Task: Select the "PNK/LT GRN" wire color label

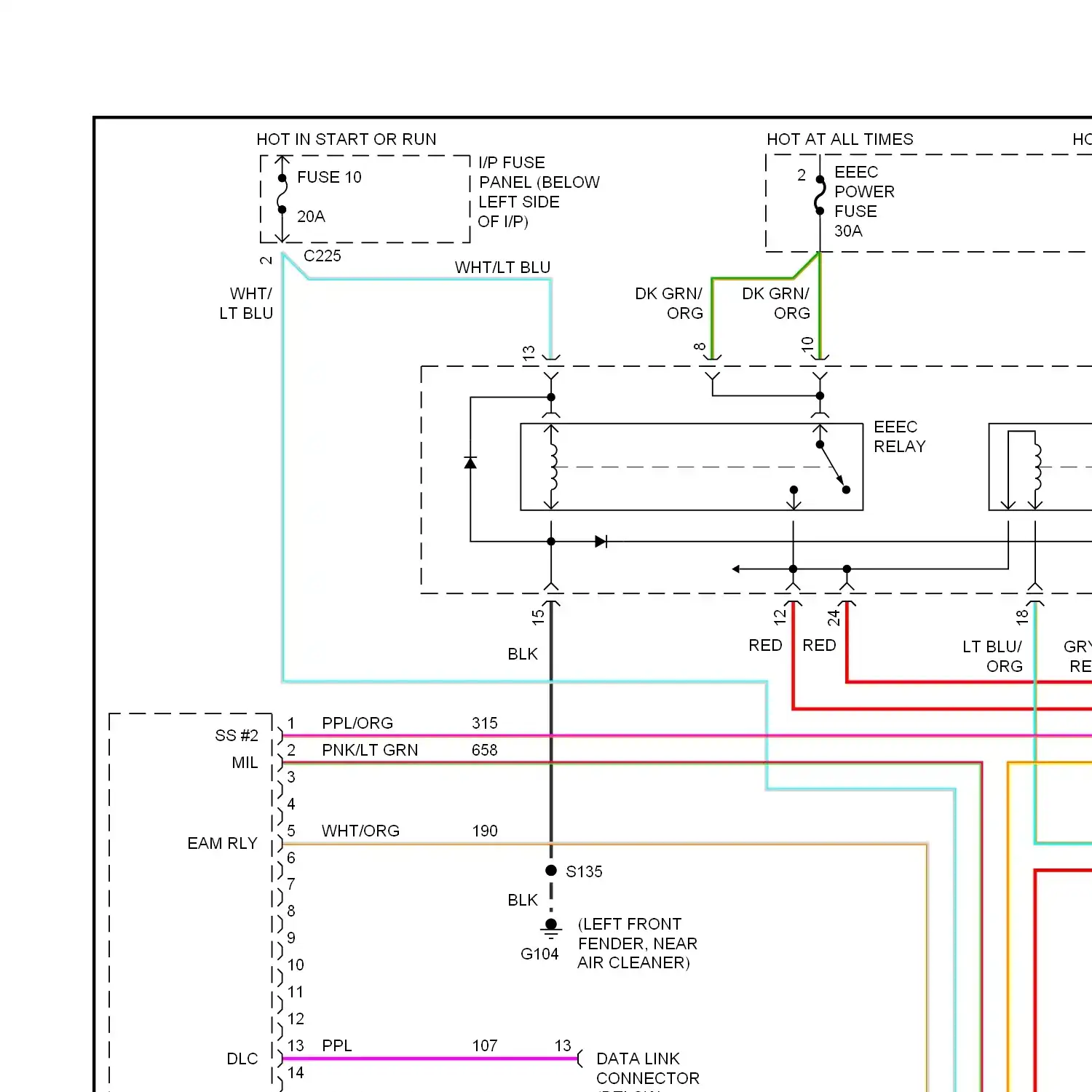Action: (370, 750)
